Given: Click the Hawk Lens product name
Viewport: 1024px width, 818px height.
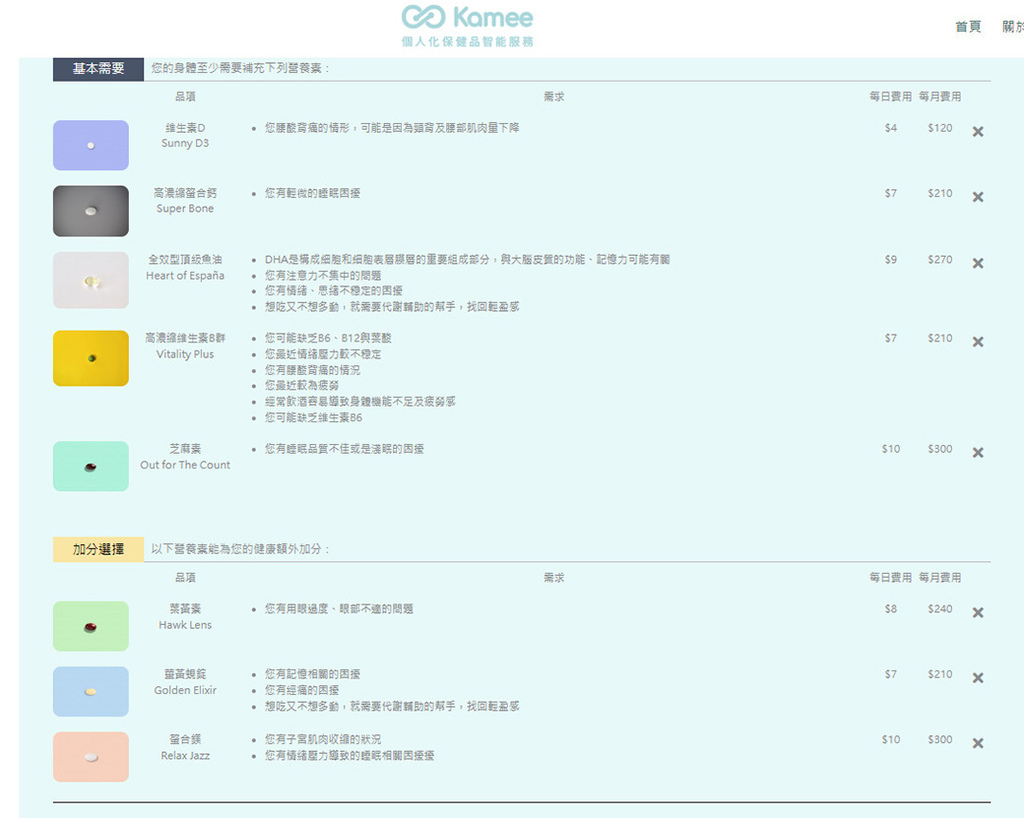Looking at the screenshot, I should coord(185,625).
